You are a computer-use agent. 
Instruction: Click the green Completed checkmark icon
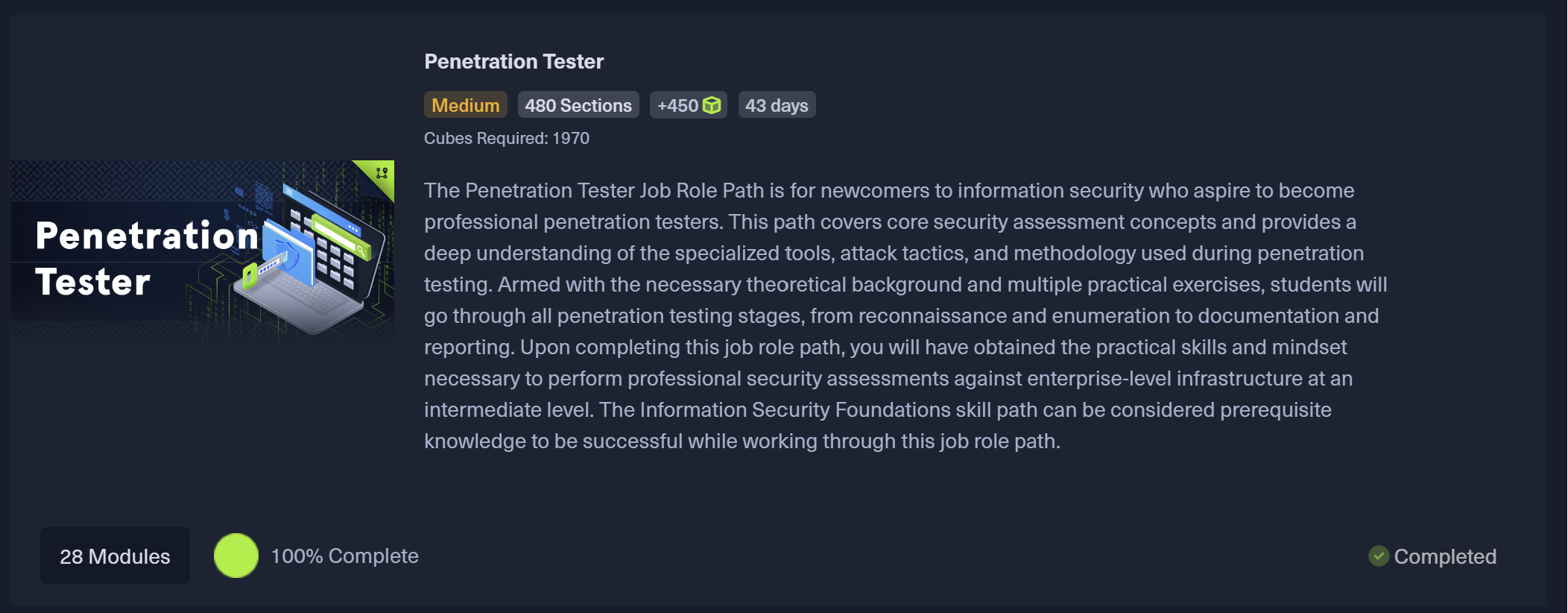[1379, 556]
